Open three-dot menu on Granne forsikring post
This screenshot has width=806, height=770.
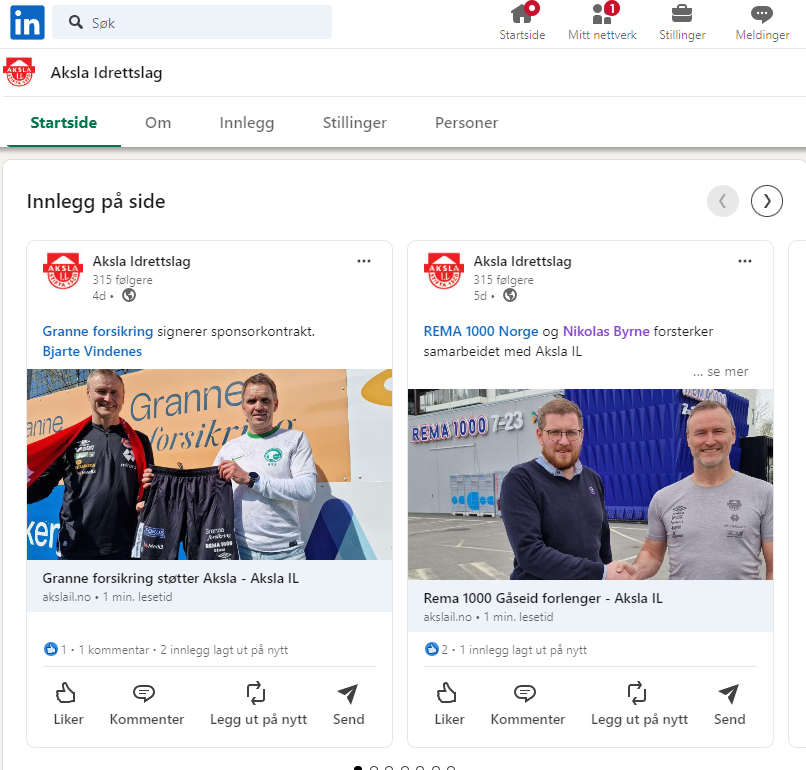point(364,262)
